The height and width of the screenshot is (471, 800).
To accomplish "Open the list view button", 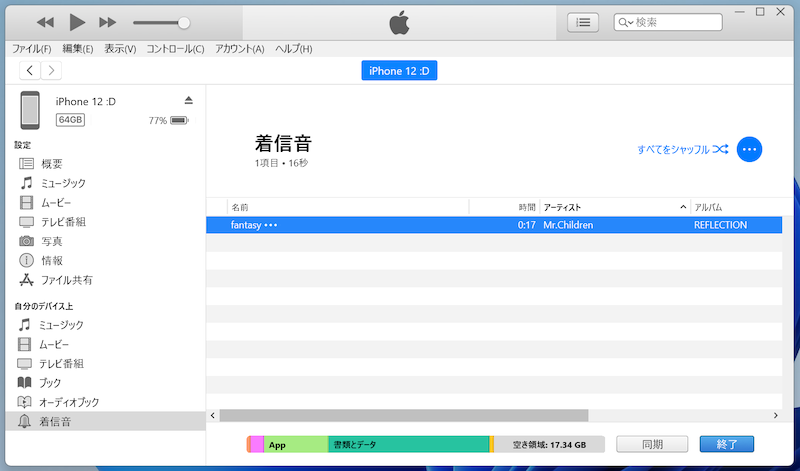I will coord(583,22).
